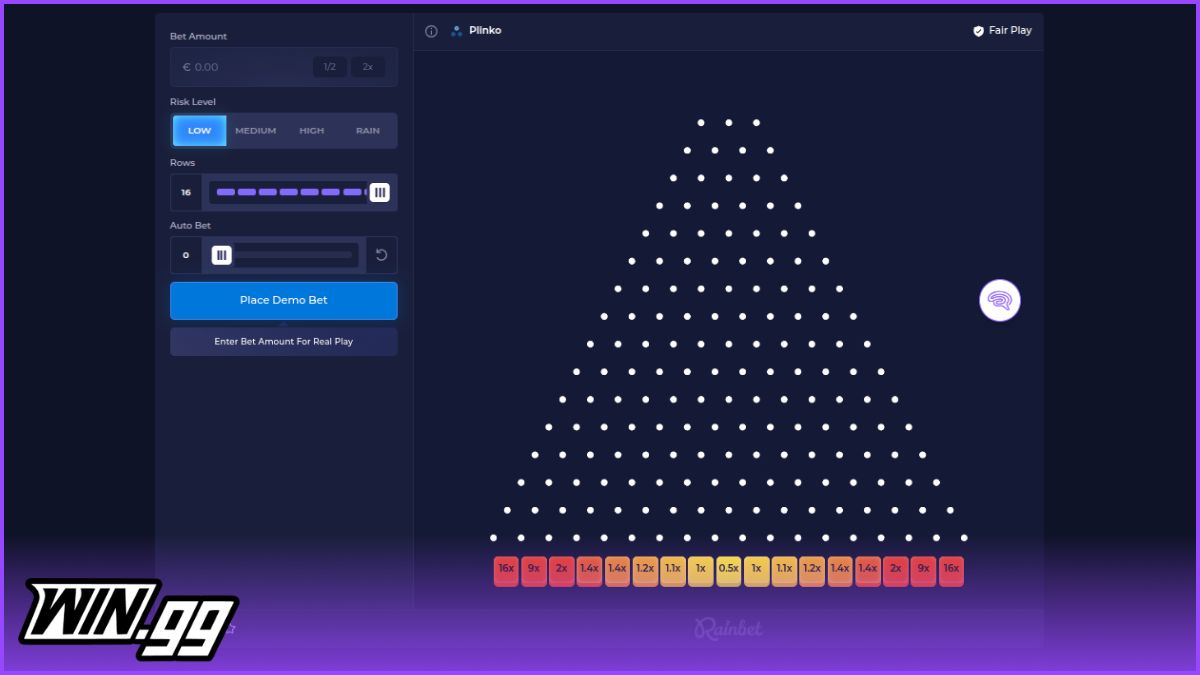Image resolution: width=1200 pixels, height=675 pixels.
Task: Halve the bet with 1/2 button
Action: [330, 67]
